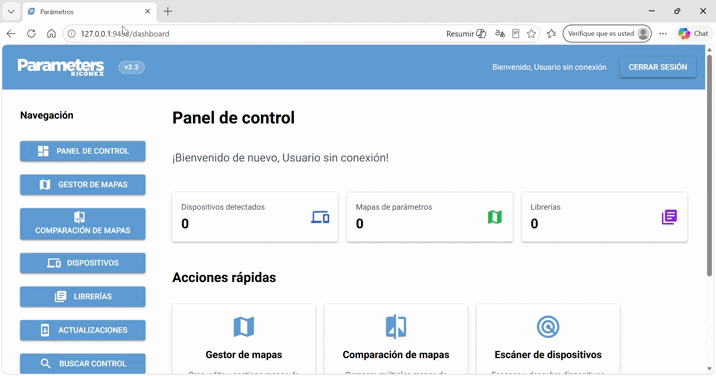716x376 pixels.
Task: Click the compare icon on Comparación de Mapas button
Action: click(x=79, y=217)
